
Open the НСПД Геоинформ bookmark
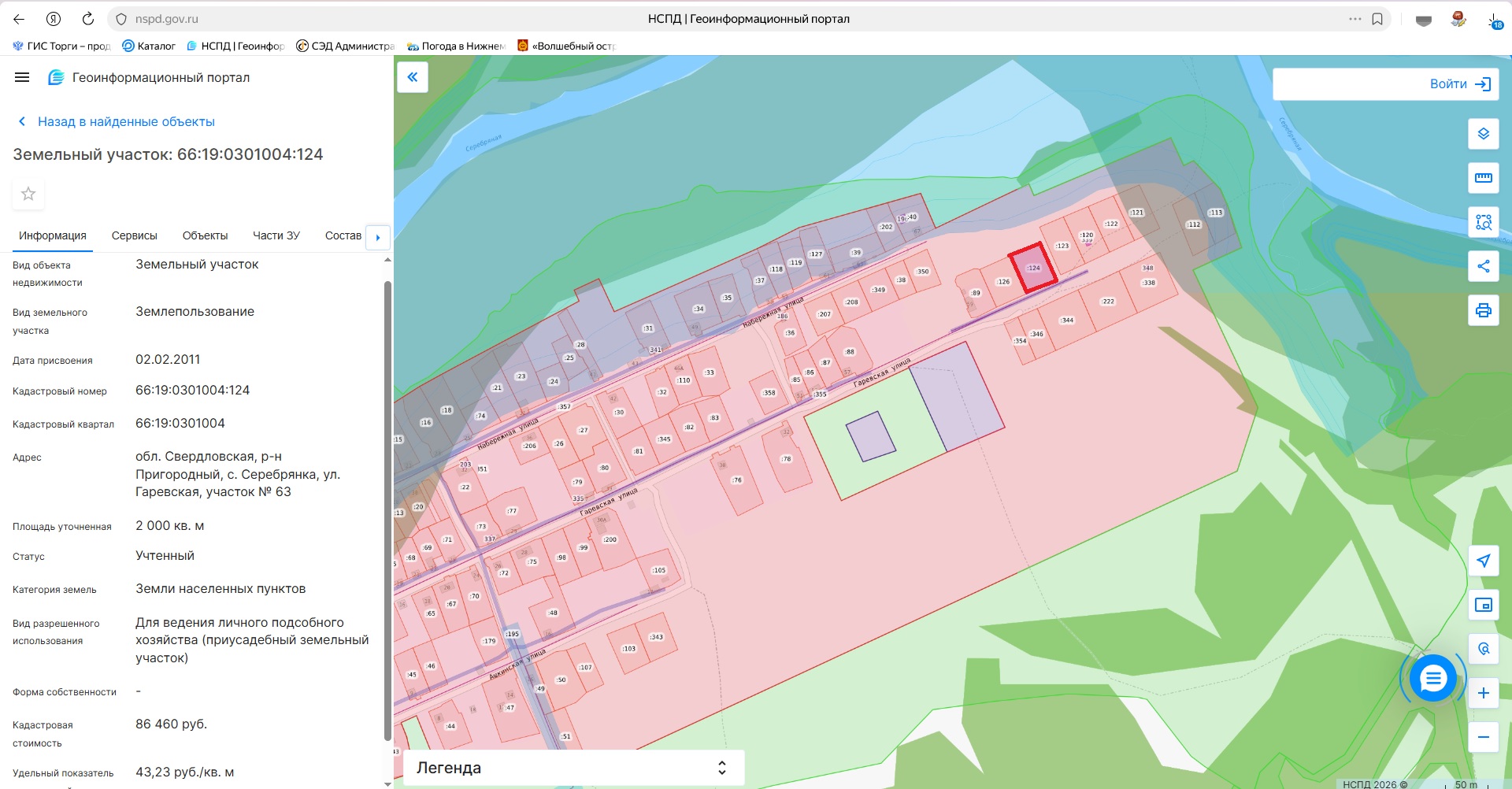tap(235, 46)
